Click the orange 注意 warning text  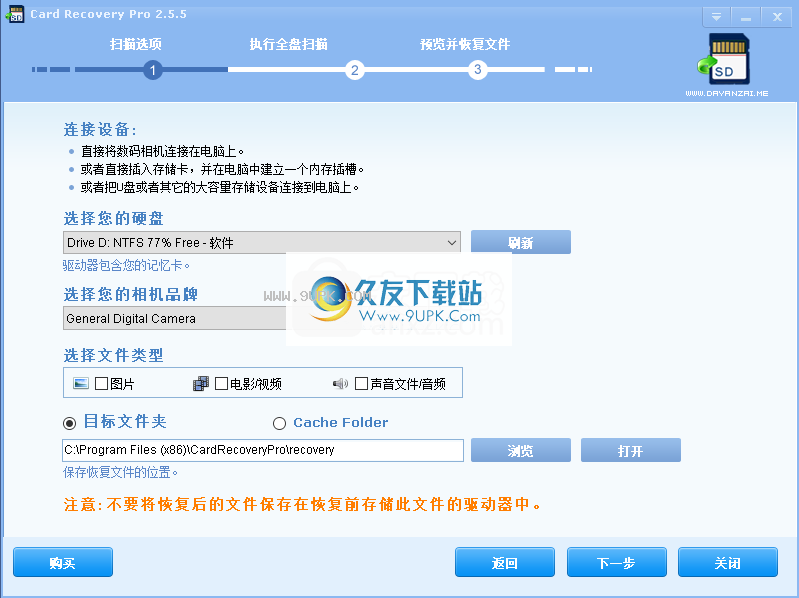[302, 504]
